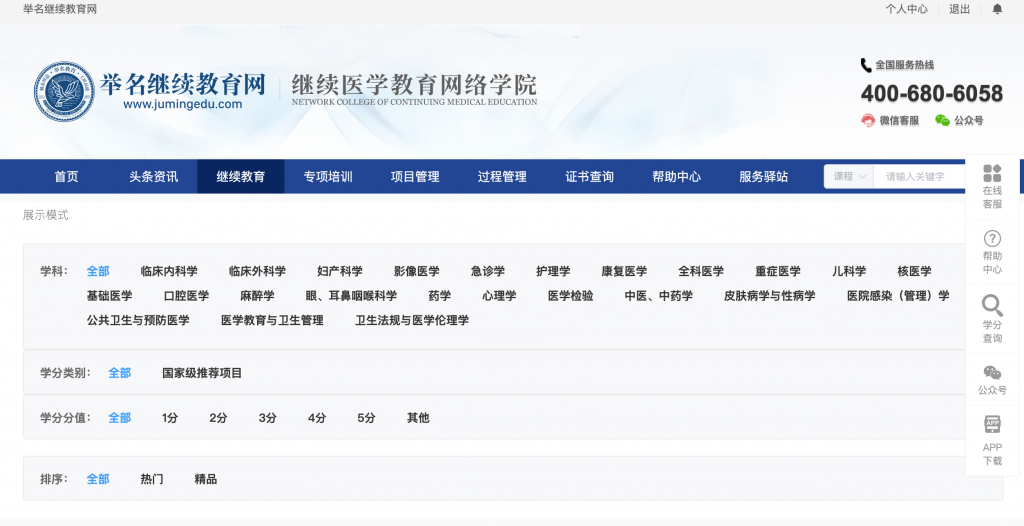Filter credit value 其他
Viewport: 1024px width, 526px height.
418,418
